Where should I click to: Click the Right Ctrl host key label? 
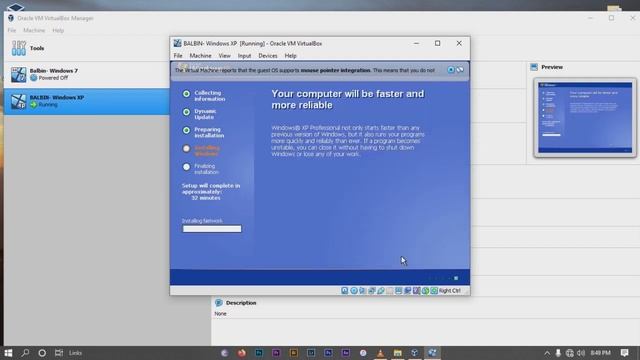click(450, 291)
